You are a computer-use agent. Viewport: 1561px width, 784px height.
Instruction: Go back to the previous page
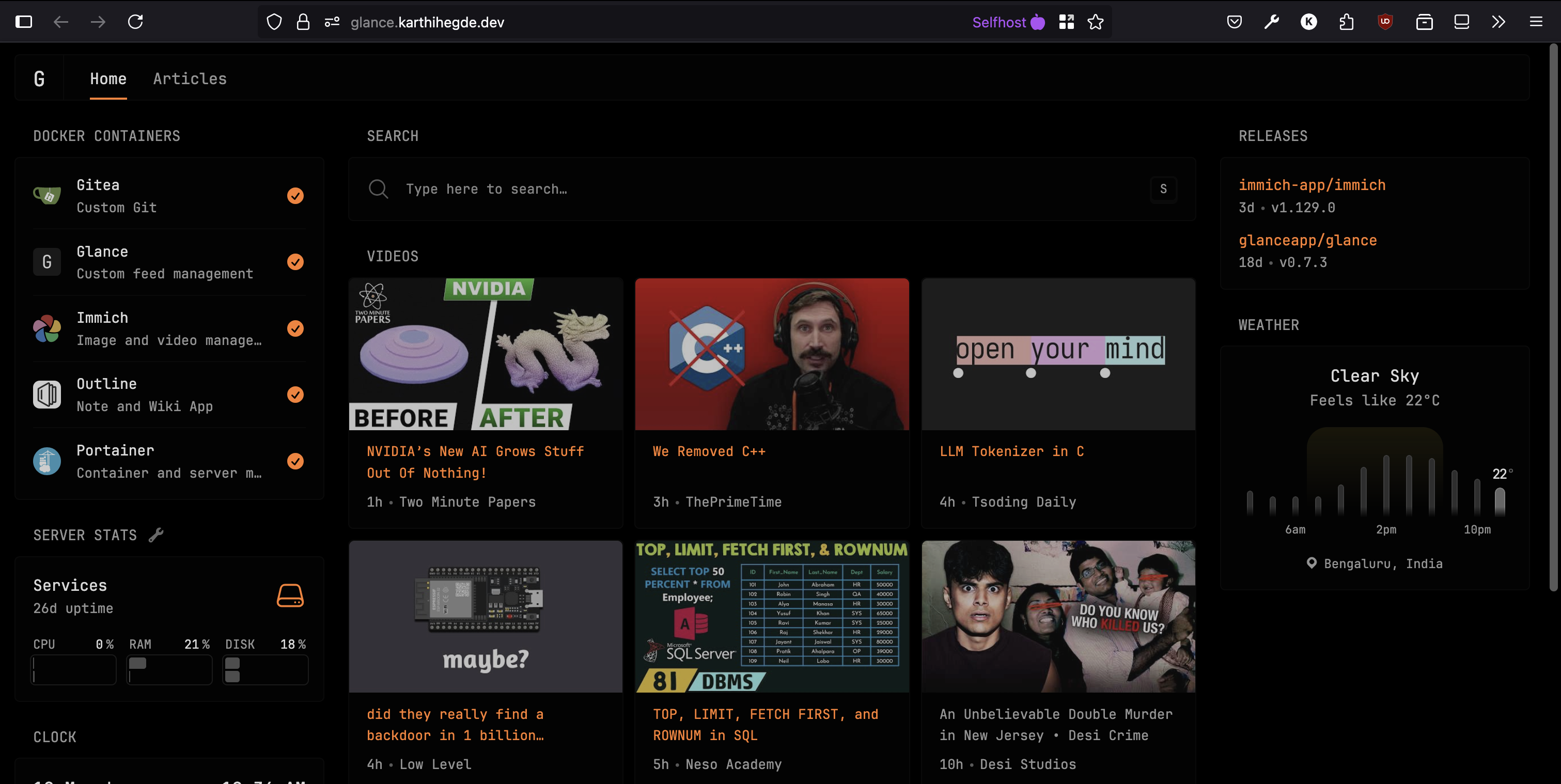coord(60,22)
